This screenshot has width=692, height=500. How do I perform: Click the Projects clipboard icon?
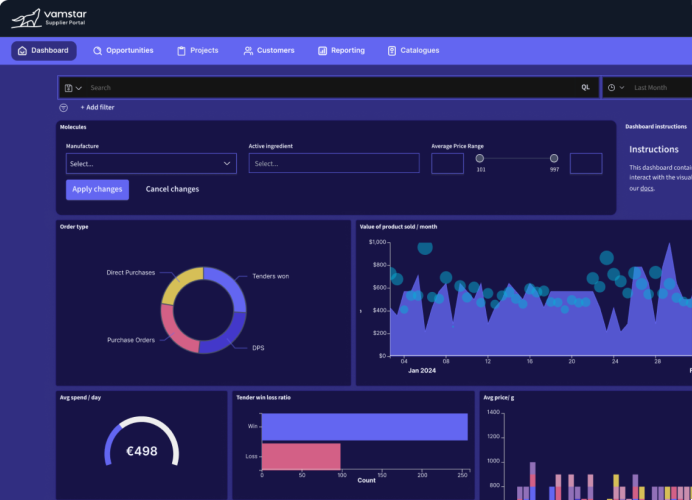tap(181, 51)
